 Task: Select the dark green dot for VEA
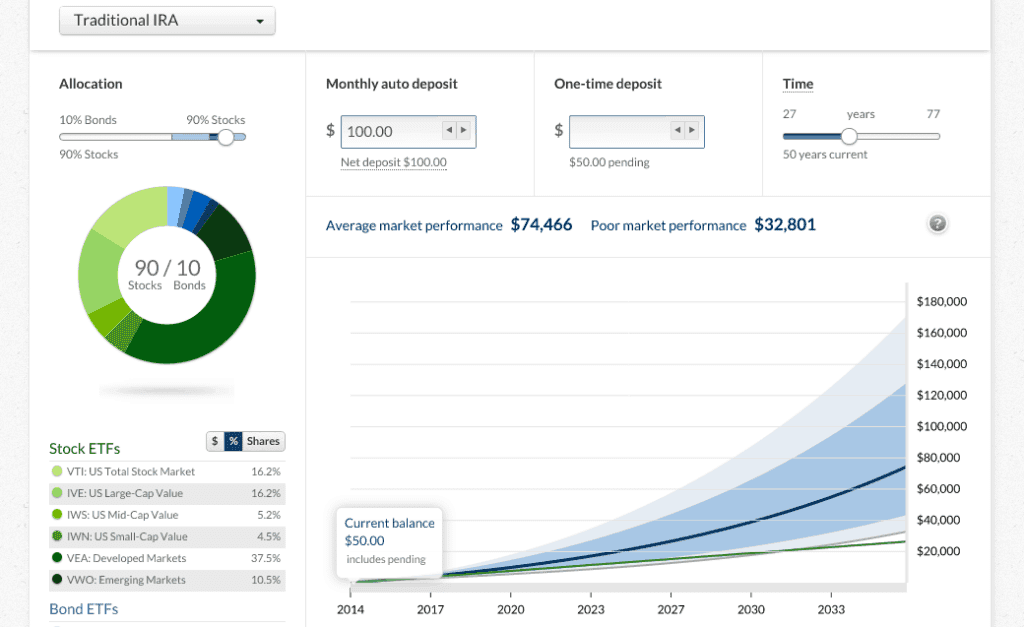click(58, 558)
